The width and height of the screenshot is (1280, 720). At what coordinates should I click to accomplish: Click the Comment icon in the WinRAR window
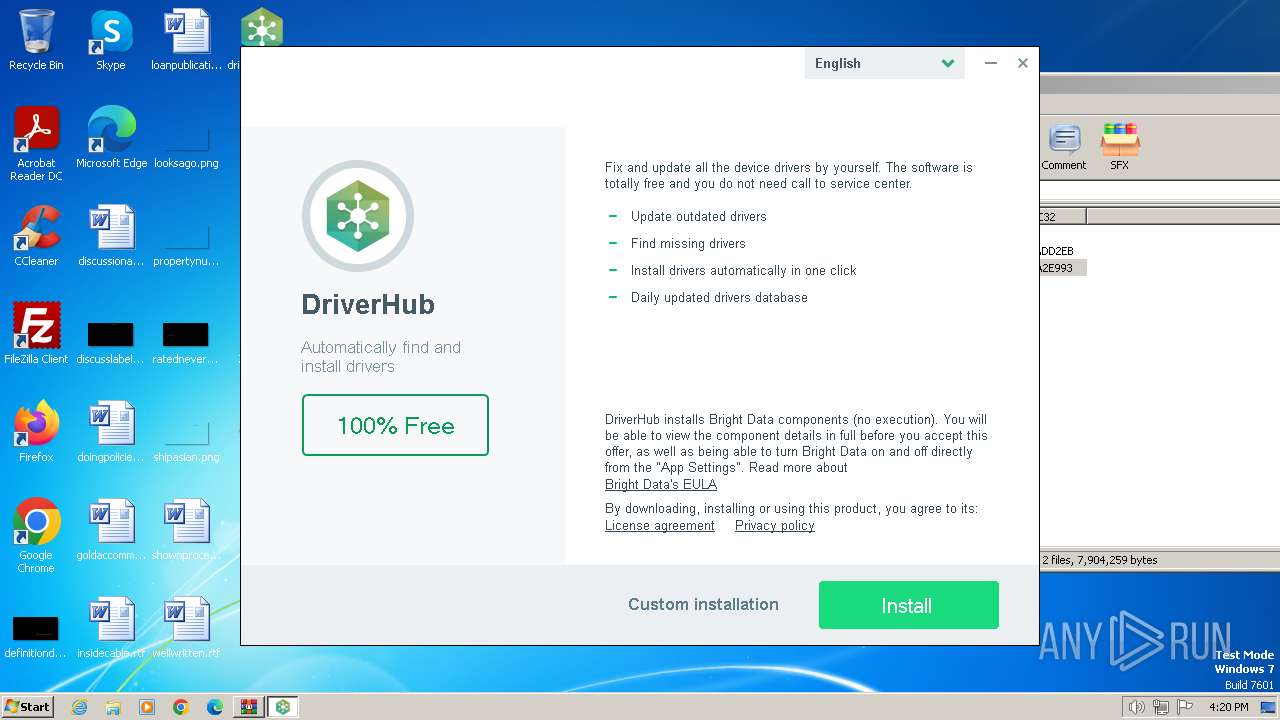pyautogui.click(x=1064, y=147)
